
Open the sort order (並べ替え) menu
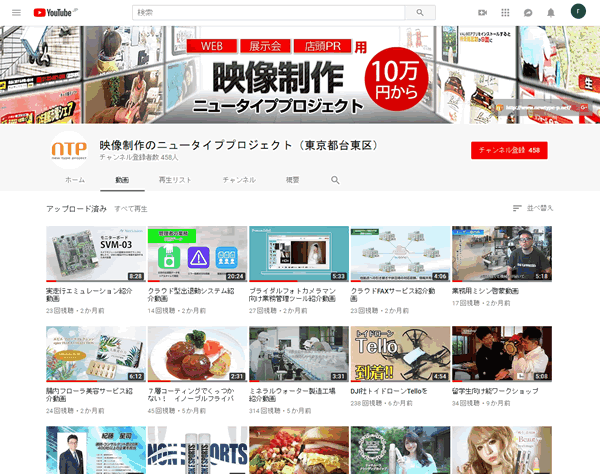[x=533, y=208]
